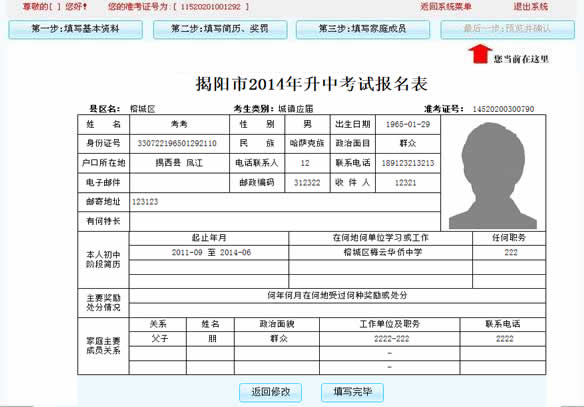Image resolution: width=584 pixels, height=407 pixels.
Task: Click 准考证号 value 14520200300790
Action: 503,109
